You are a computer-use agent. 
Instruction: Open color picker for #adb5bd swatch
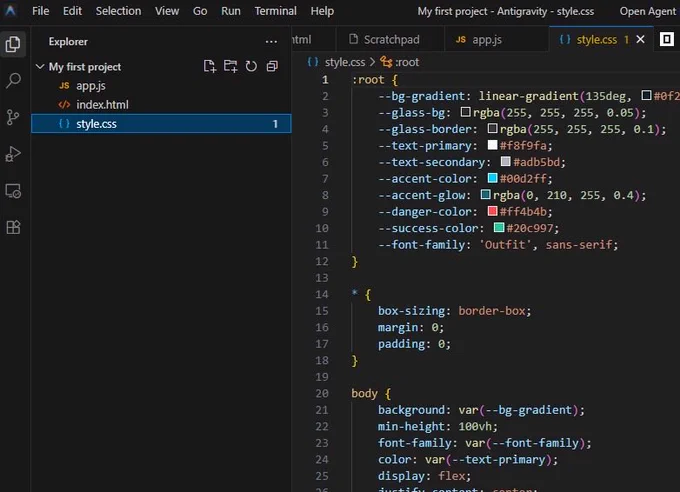point(505,161)
